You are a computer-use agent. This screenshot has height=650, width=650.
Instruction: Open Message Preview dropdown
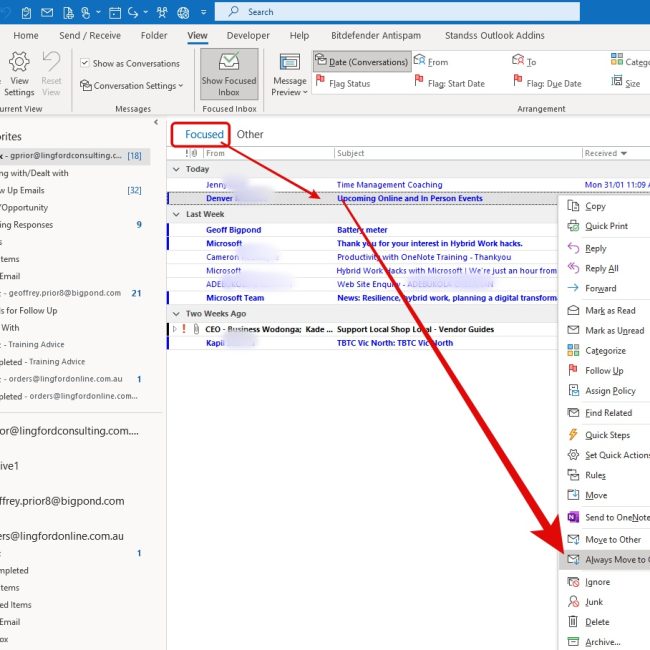coord(289,75)
